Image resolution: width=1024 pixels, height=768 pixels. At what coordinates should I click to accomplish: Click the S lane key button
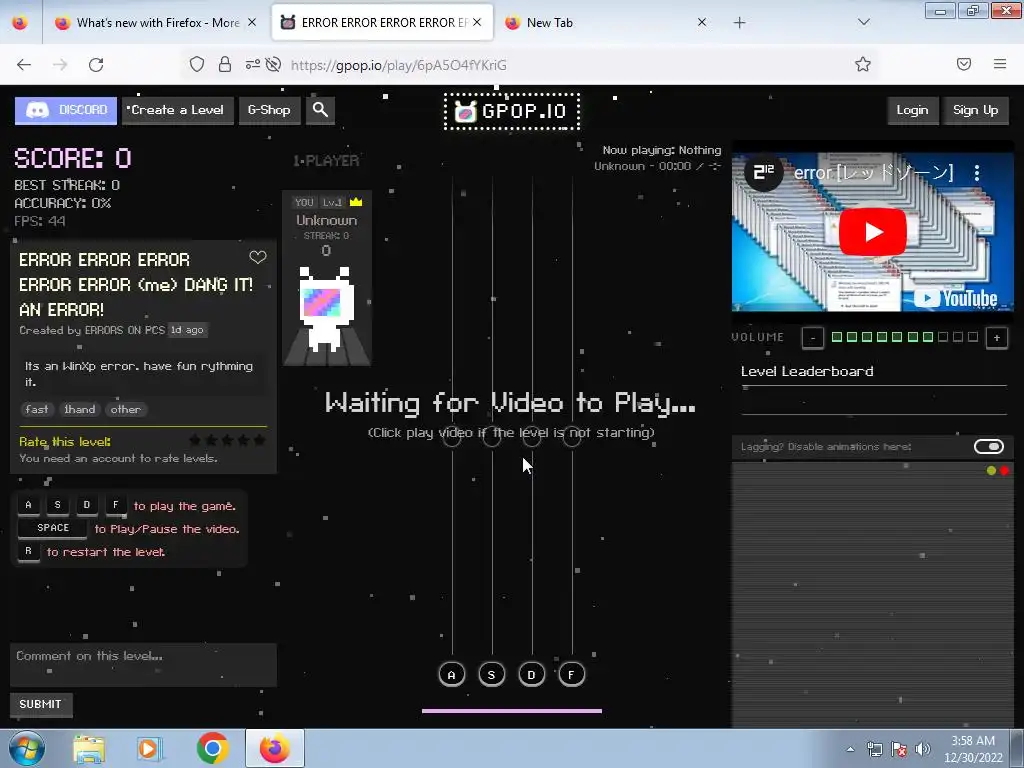click(x=492, y=675)
